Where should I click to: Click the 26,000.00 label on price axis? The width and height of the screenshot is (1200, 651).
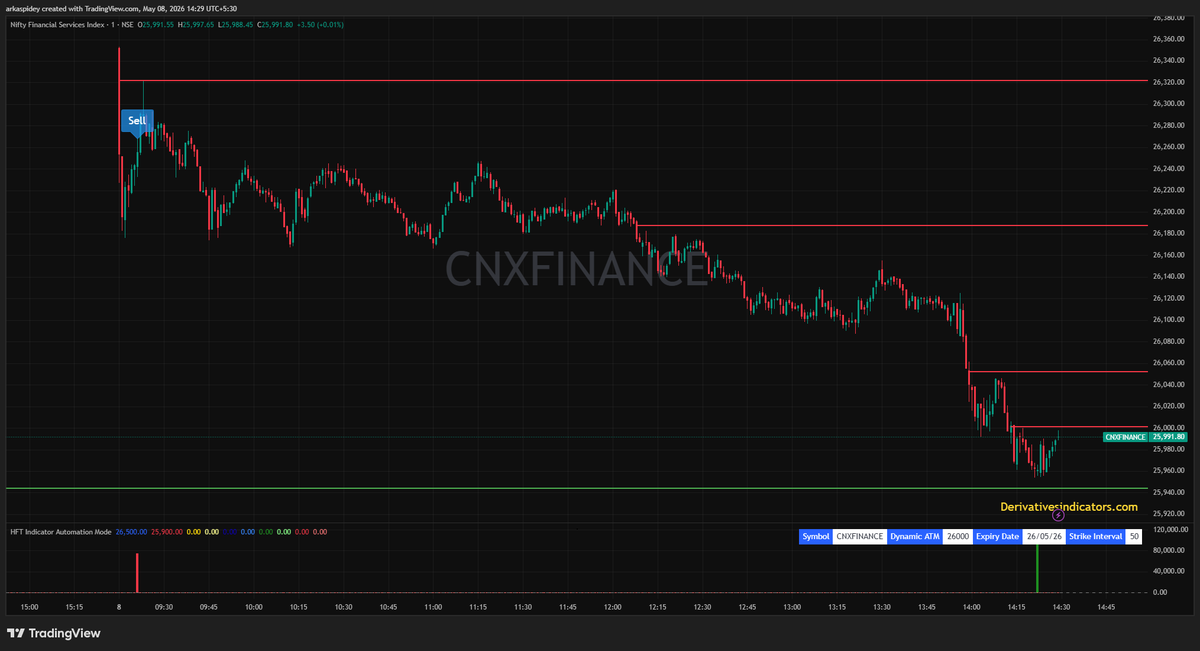(x=1170, y=427)
